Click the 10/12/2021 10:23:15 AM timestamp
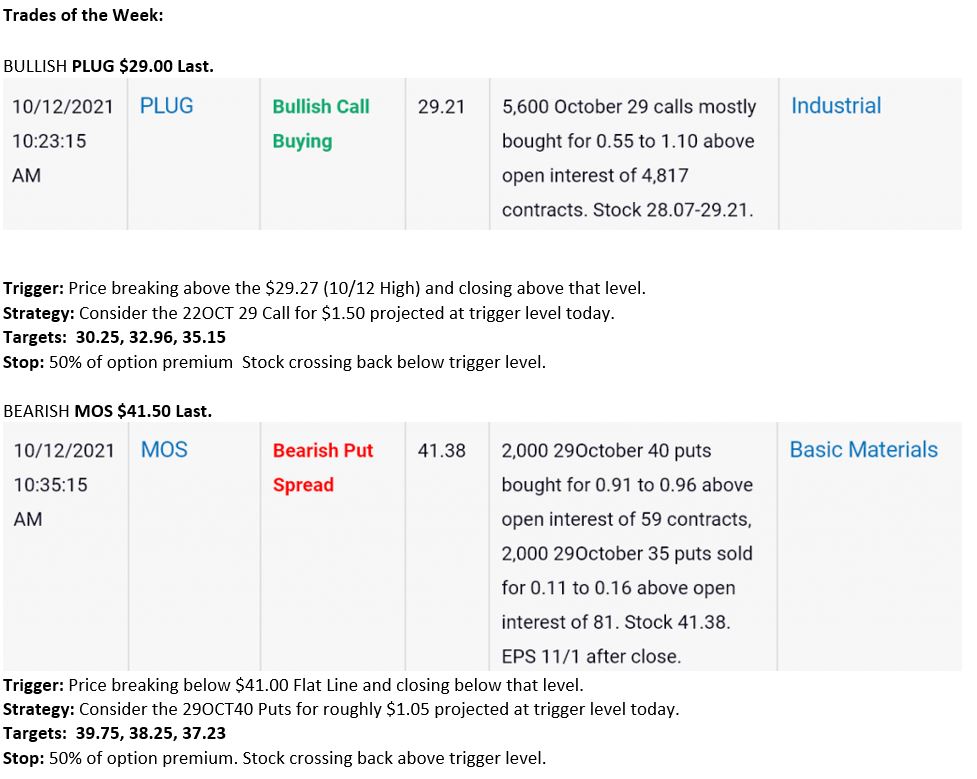The image size is (977, 779). point(62,141)
